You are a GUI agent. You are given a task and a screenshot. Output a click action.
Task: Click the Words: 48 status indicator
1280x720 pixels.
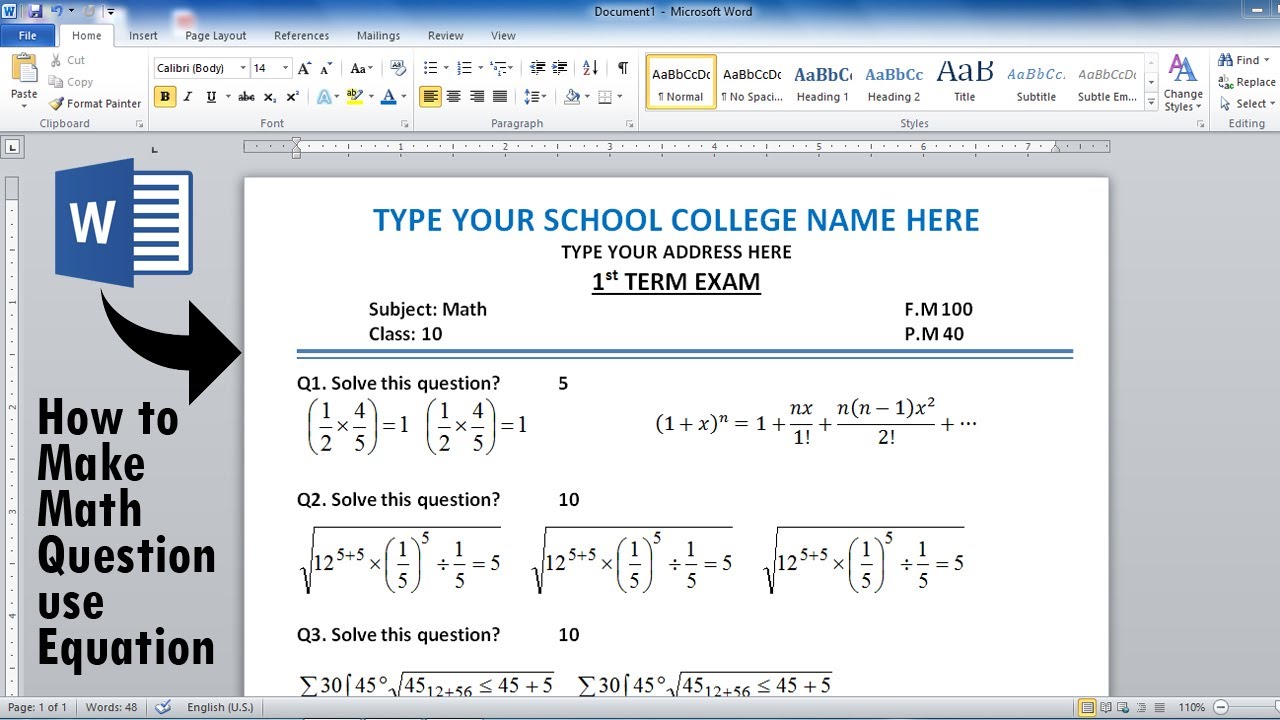tap(111, 707)
